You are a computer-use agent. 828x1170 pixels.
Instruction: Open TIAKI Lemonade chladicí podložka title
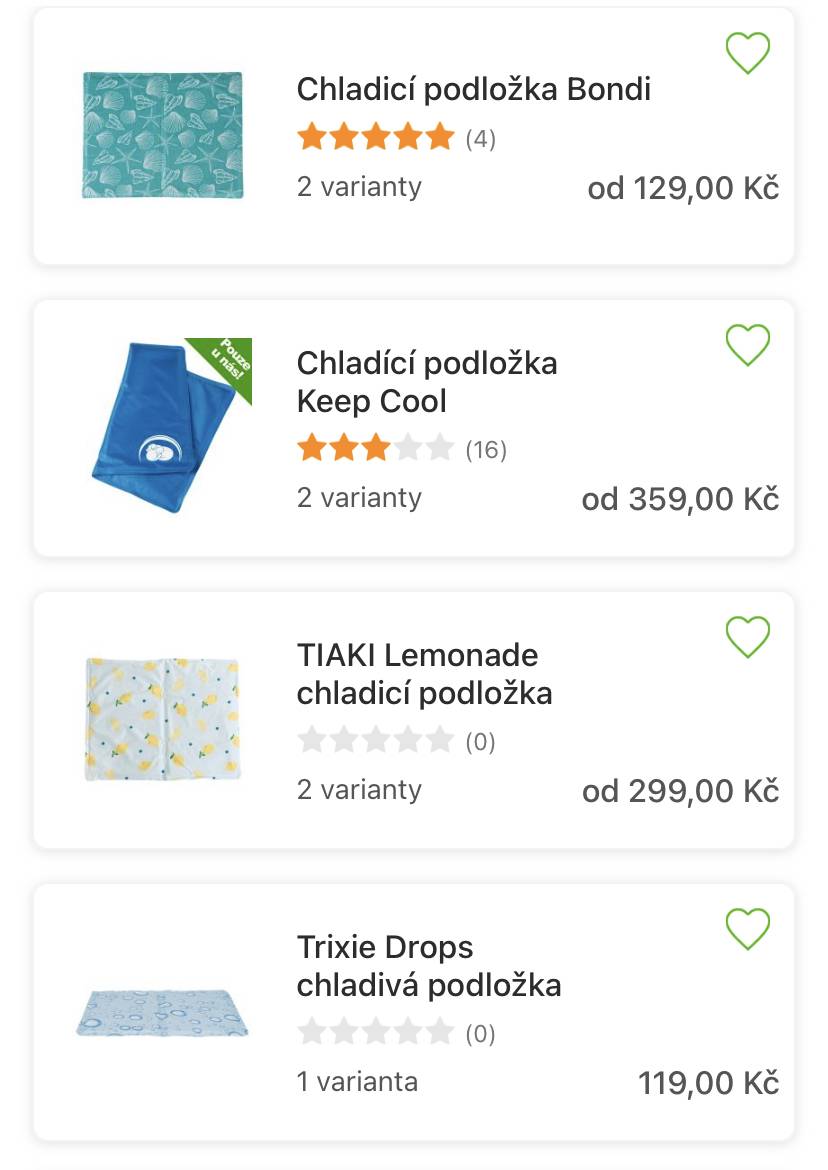click(x=424, y=674)
